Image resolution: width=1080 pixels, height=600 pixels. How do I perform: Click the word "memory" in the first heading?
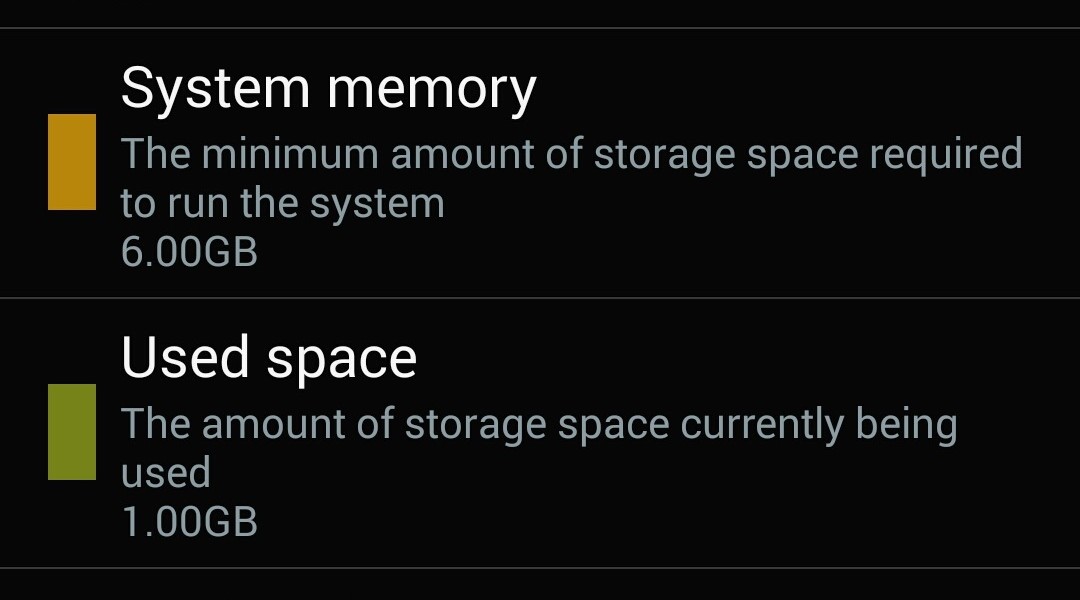click(432, 90)
